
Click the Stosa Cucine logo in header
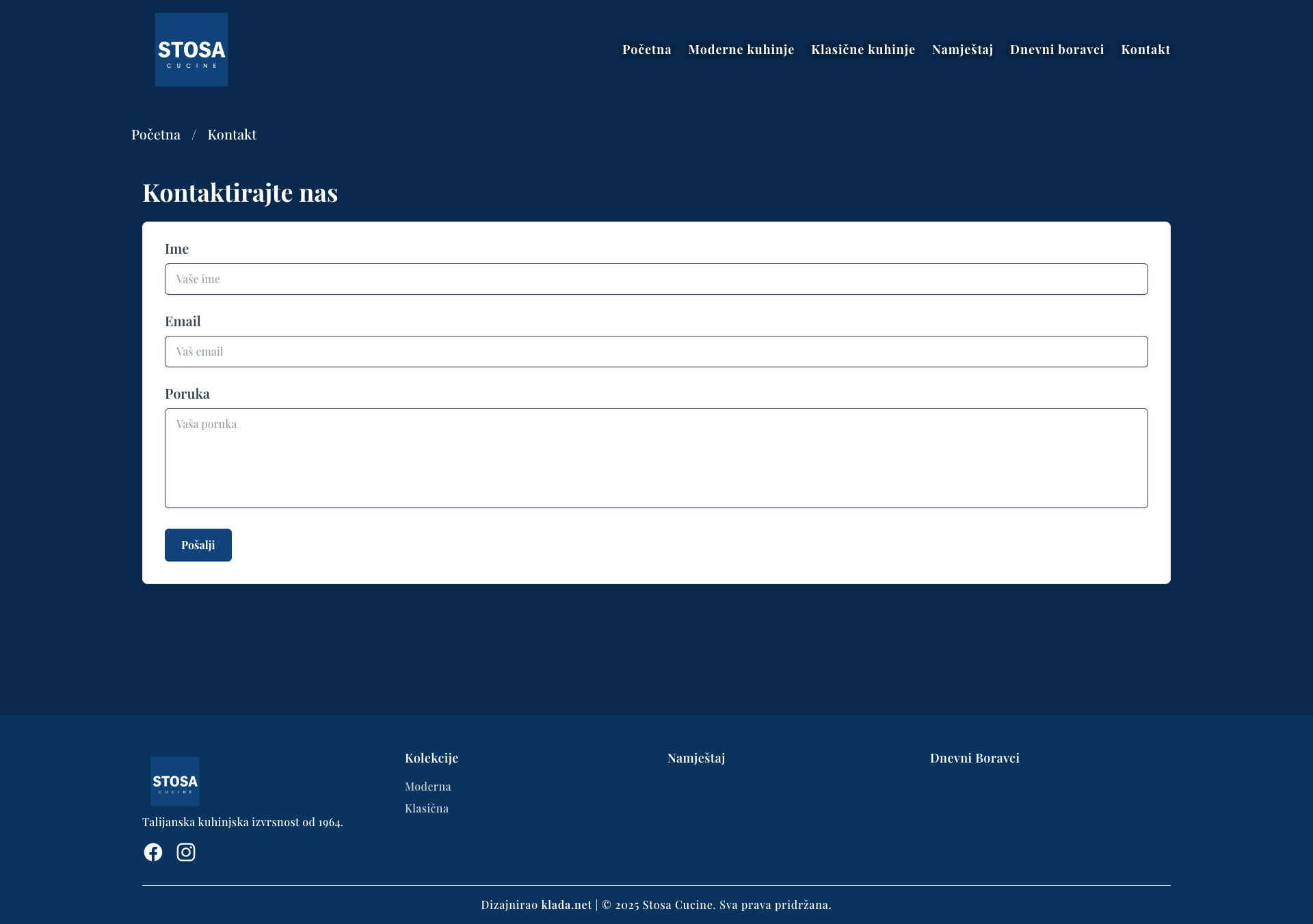(x=191, y=49)
